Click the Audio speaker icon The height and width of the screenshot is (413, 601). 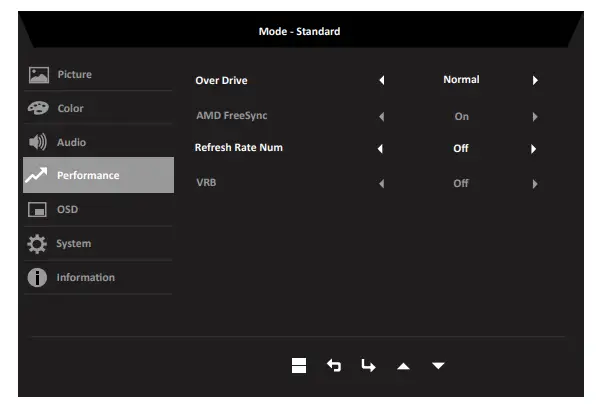coord(38,142)
